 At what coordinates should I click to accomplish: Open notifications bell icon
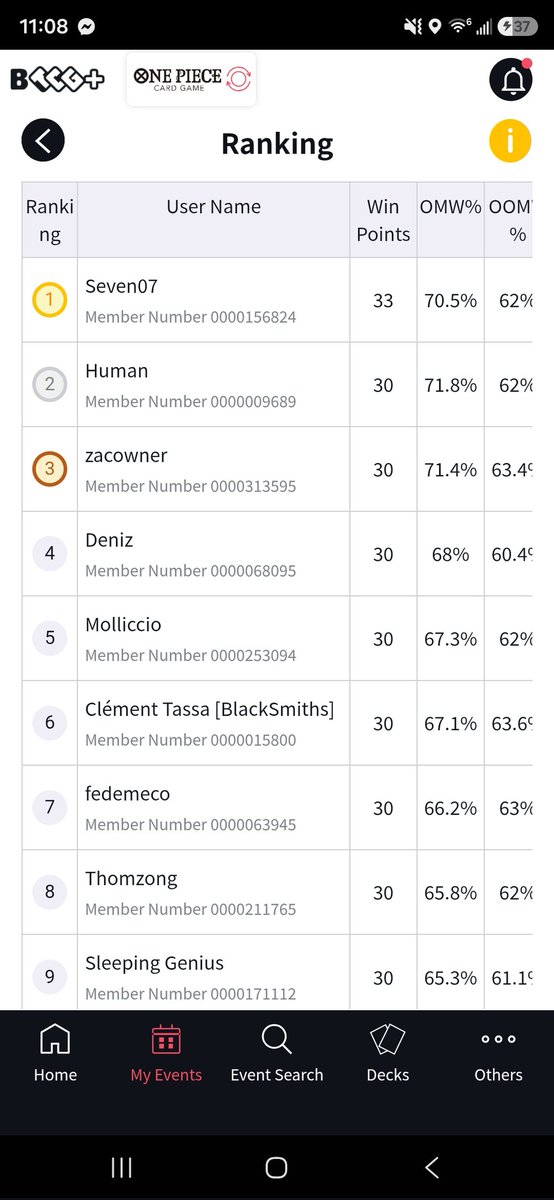click(x=510, y=80)
